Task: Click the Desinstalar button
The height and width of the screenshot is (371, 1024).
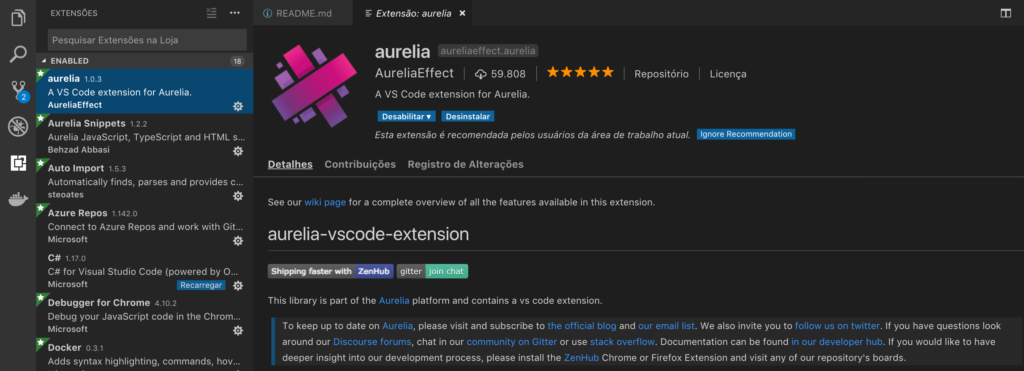Action: 468,116
